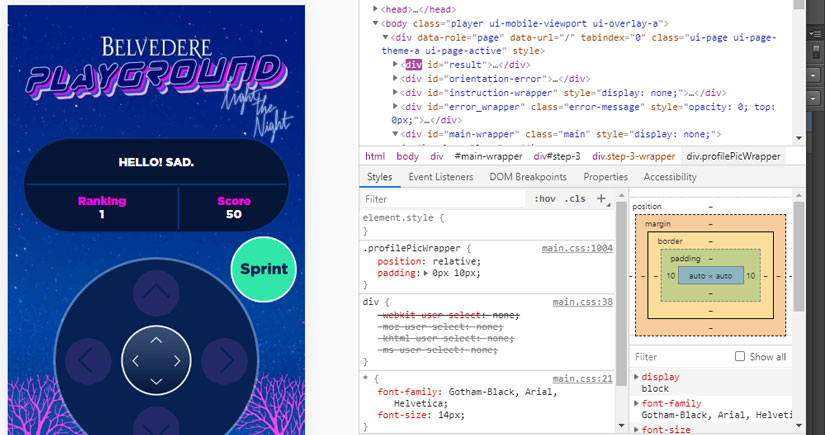Open the main.css:21 source link
825x435 pixels.
(x=582, y=379)
